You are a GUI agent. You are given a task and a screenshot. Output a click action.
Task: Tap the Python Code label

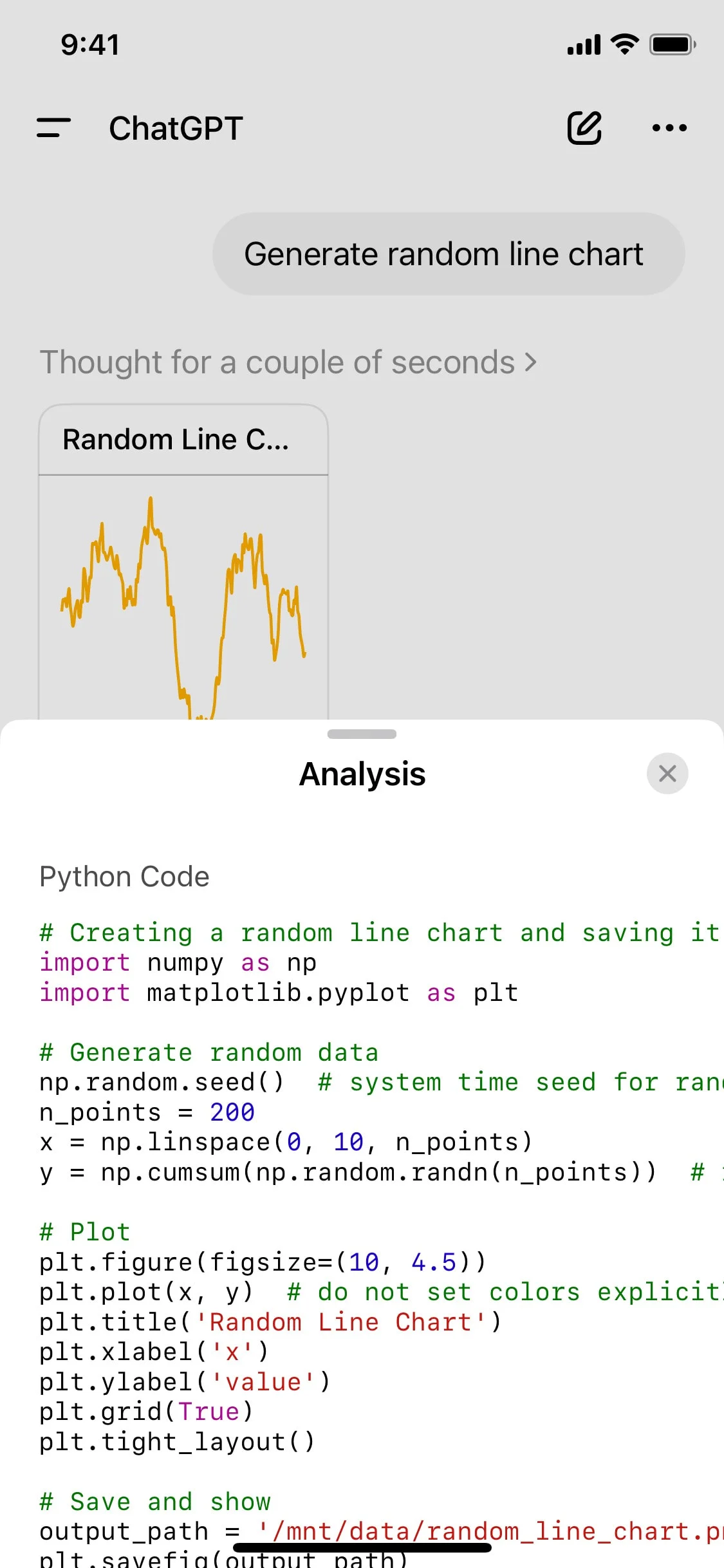coord(124,877)
